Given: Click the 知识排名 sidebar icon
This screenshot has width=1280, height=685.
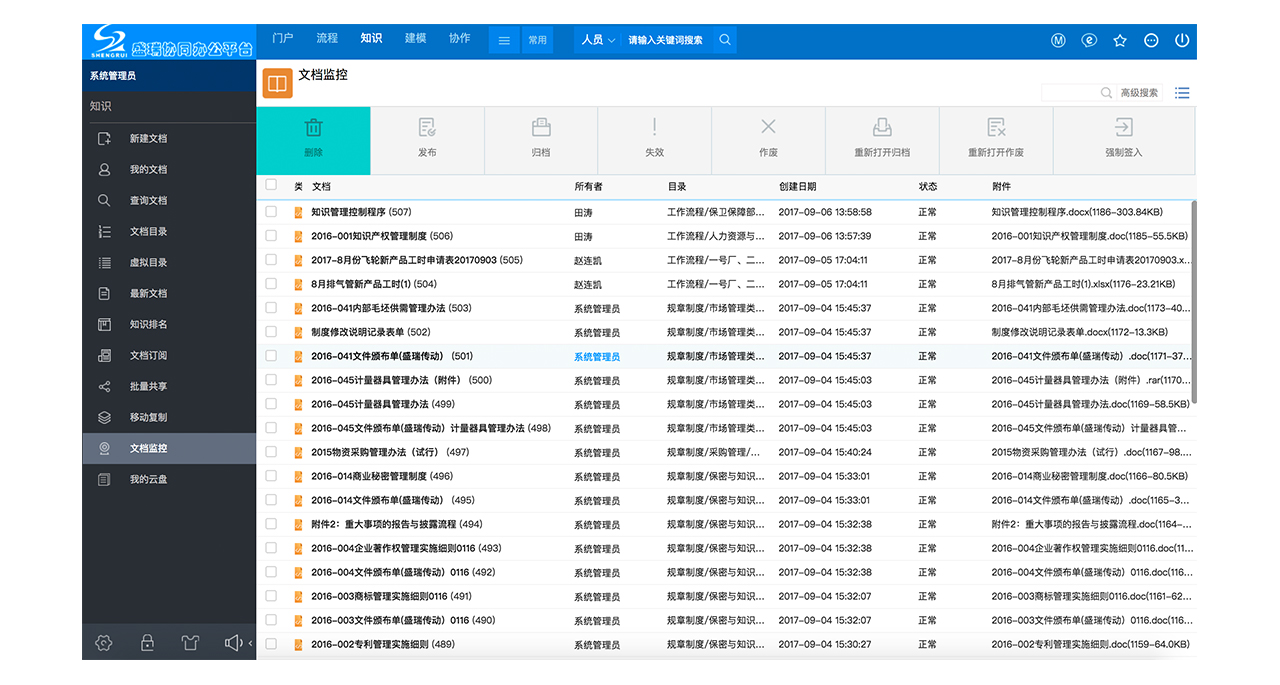Looking at the screenshot, I should [x=104, y=325].
